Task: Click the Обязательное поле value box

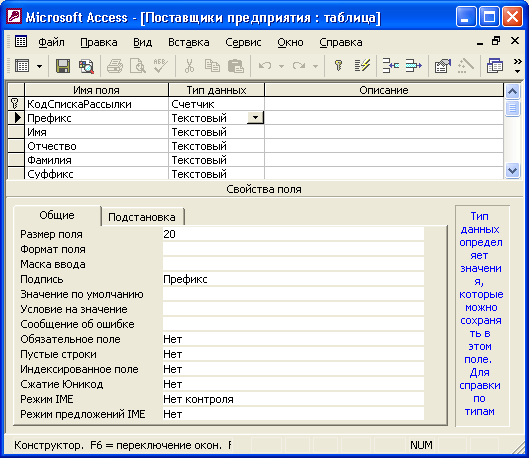Action: (293, 339)
